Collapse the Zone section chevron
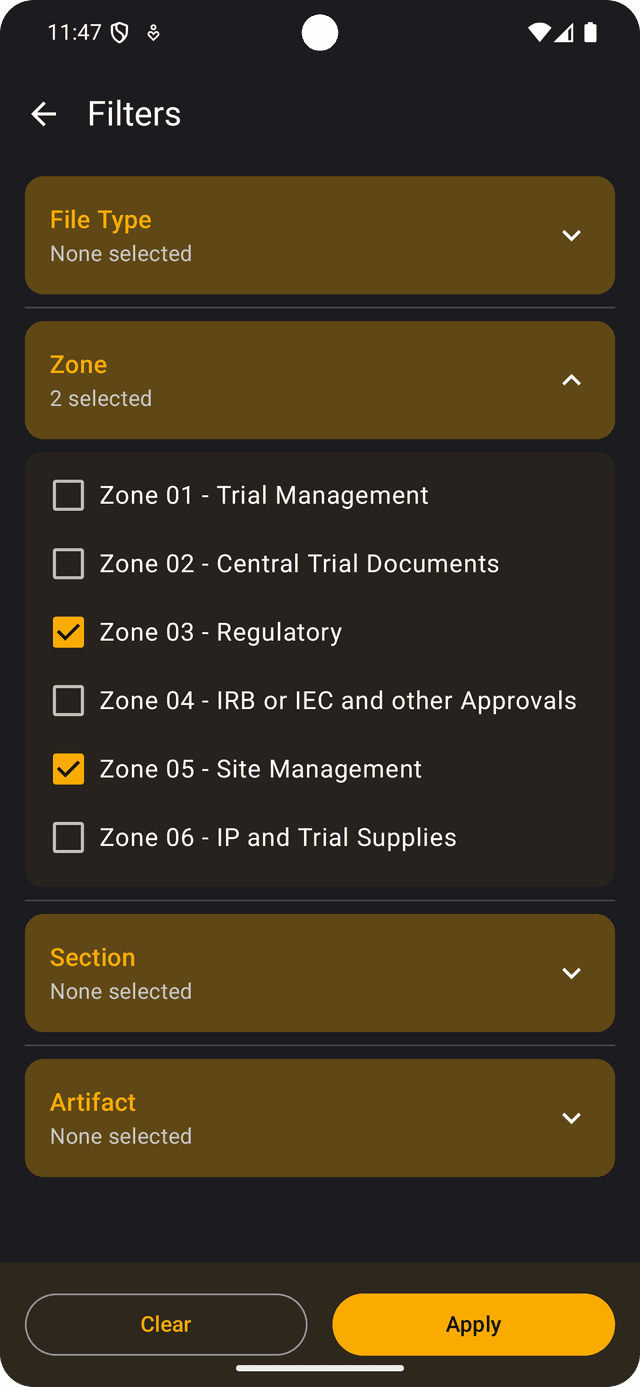The width and height of the screenshot is (640, 1387). [x=571, y=380]
